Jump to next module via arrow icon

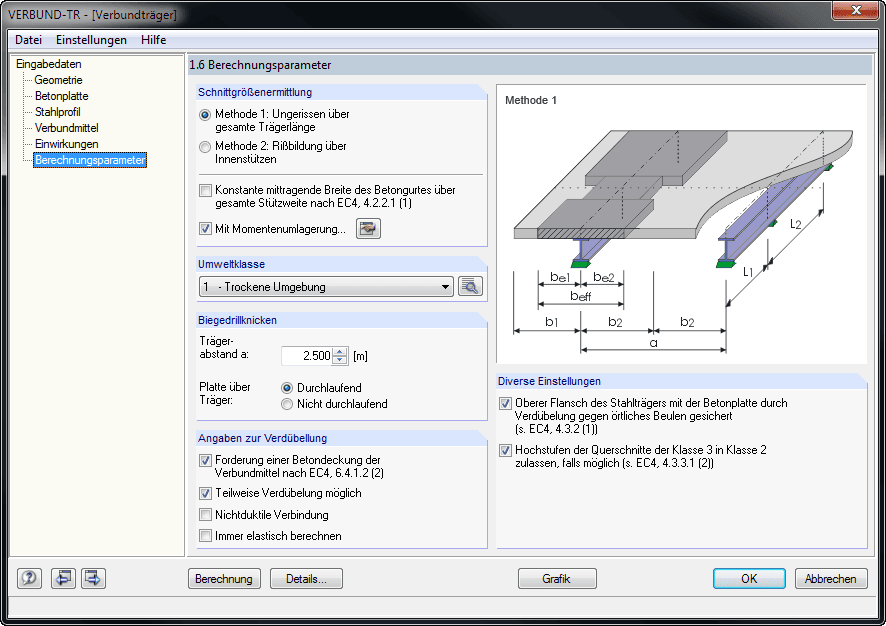92,578
